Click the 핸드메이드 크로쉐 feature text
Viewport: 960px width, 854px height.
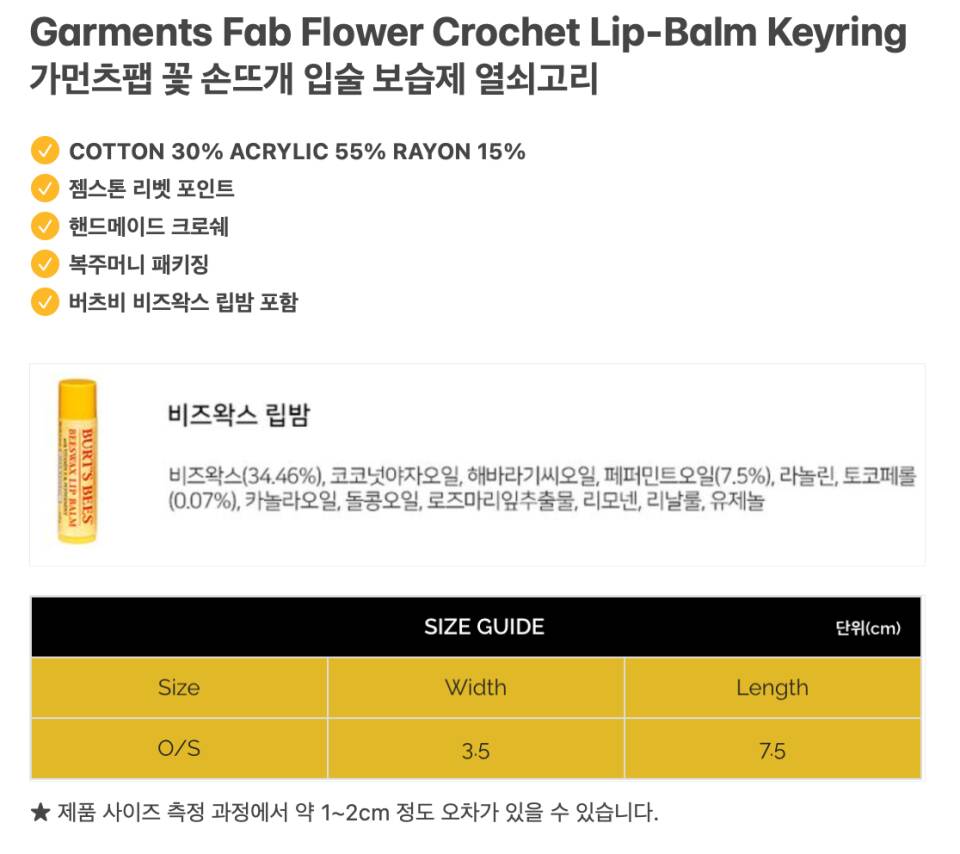(149, 226)
